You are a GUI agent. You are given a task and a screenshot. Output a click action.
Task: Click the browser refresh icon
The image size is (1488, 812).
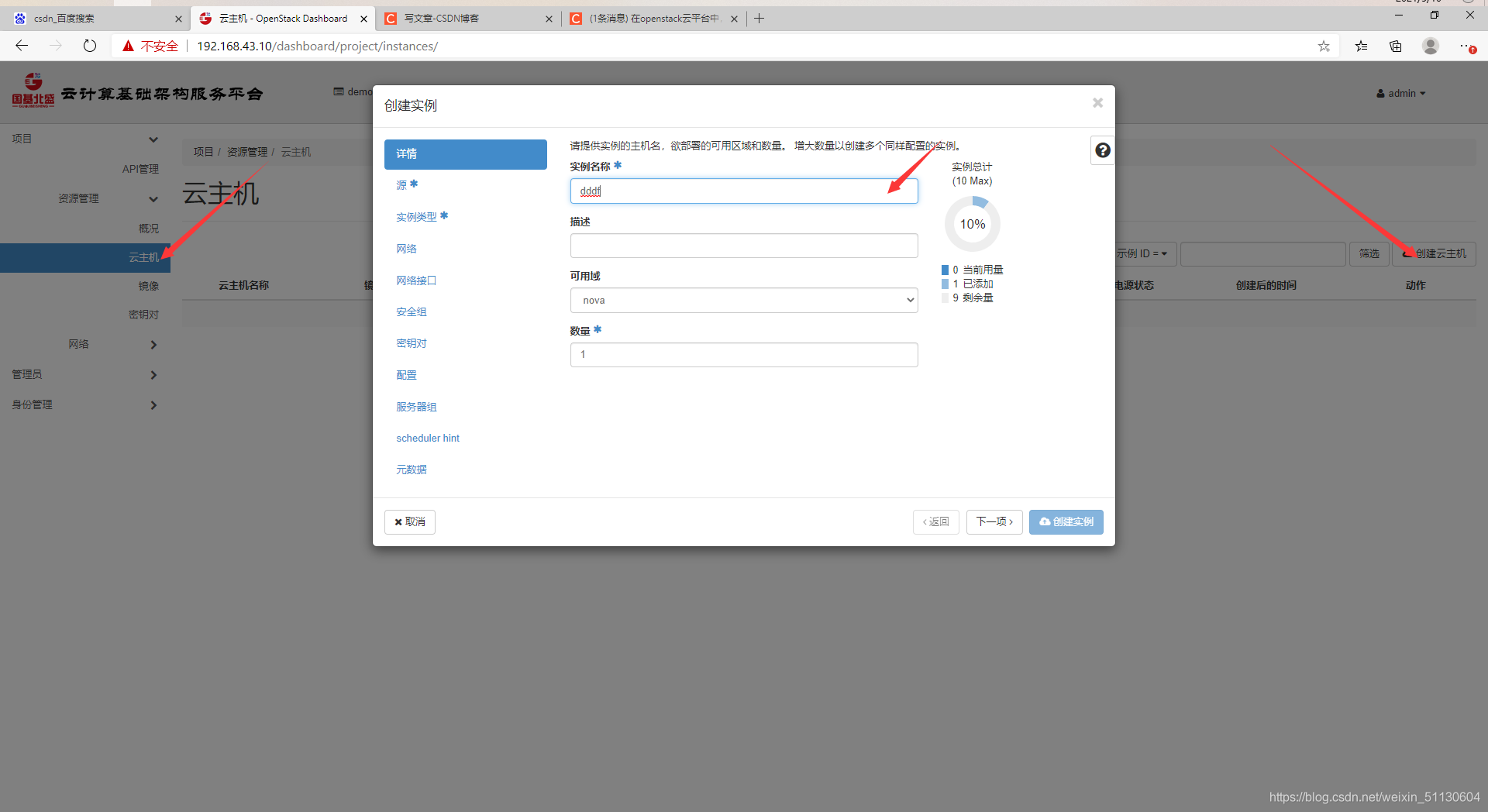(x=90, y=46)
